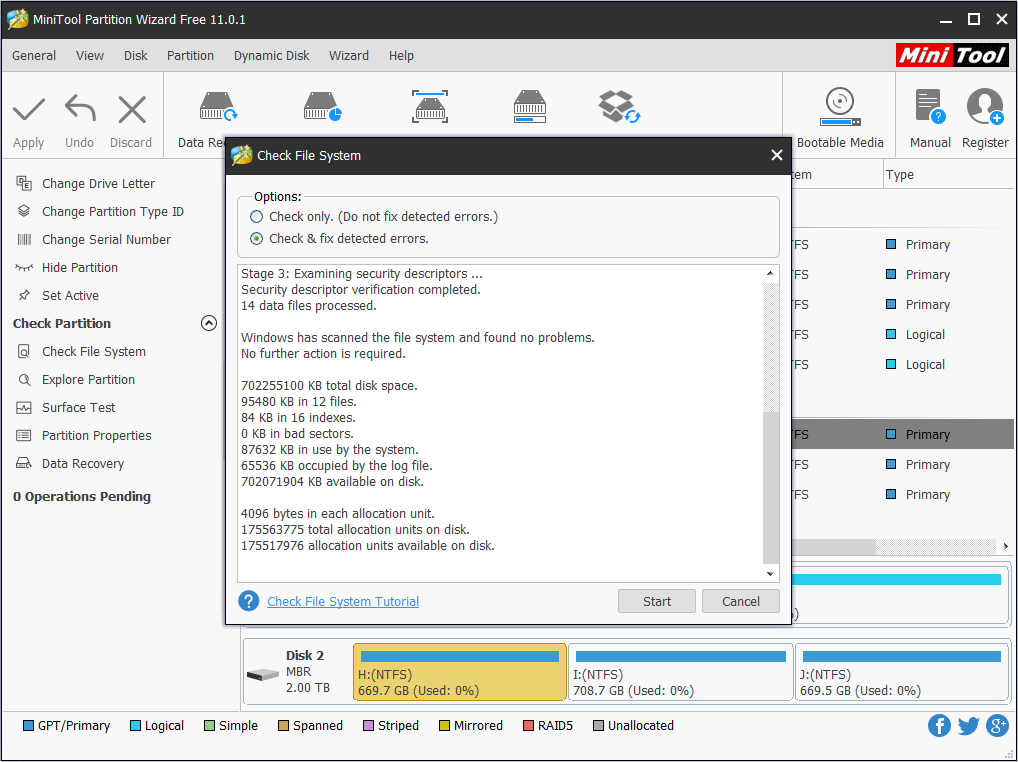Viewport: 1018px width, 762px height.
Task: Open Data Recovery from toolbar
Action: (x=218, y=107)
